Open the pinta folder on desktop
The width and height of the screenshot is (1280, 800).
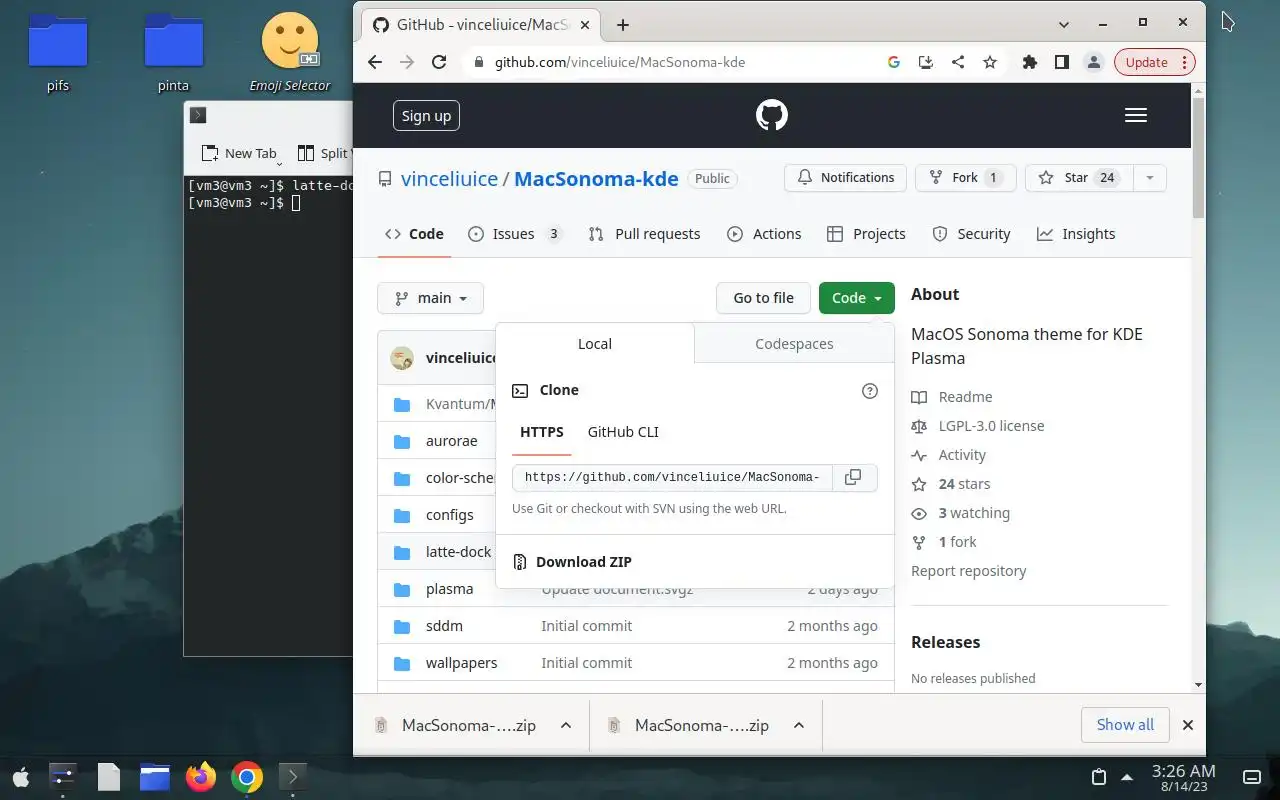coord(174,52)
